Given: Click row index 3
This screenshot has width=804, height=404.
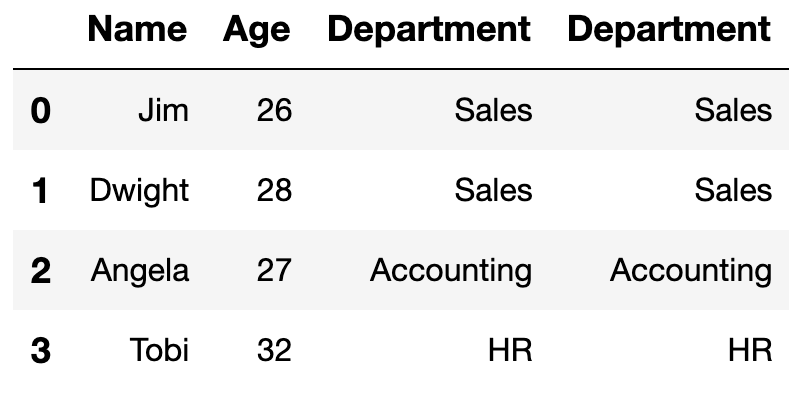Looking at the screenshot, I should [x=41, y=351].
